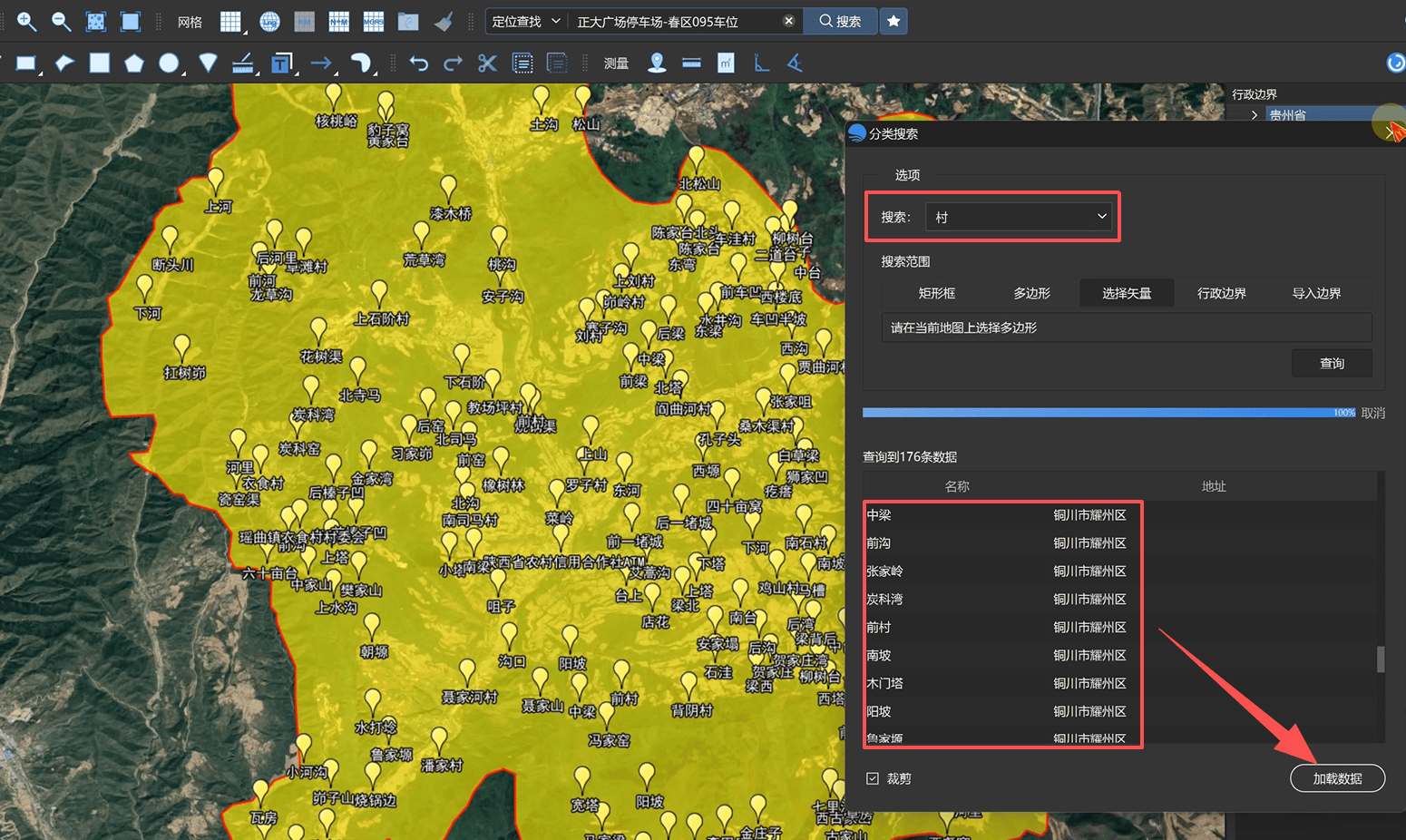Click the folder export icon
The height and width of the screenshot is (840, 1406).
(x=408, y=21)
